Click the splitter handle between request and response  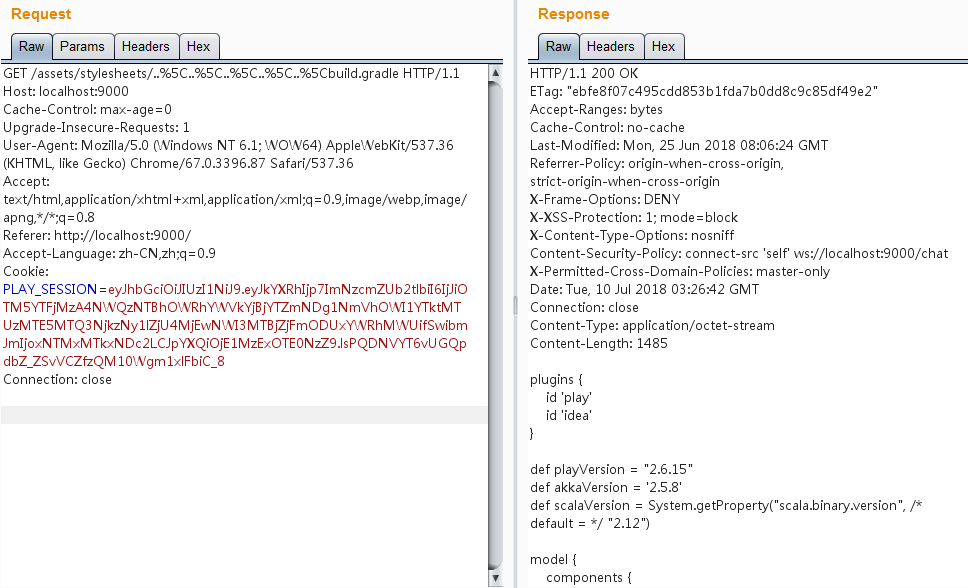click(515, 305)
